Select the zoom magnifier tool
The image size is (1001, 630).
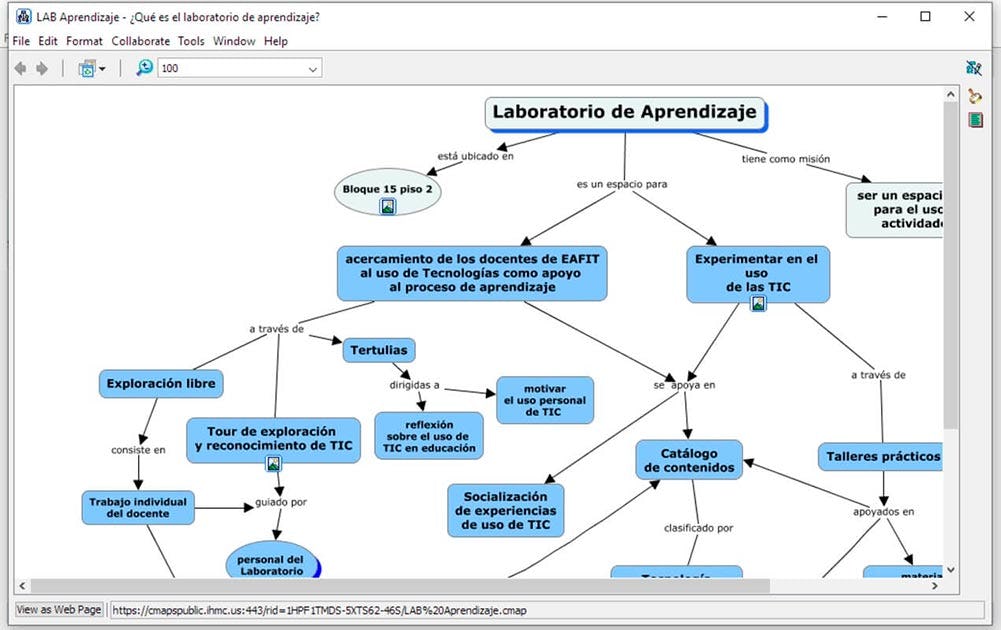tap(144, 67)
